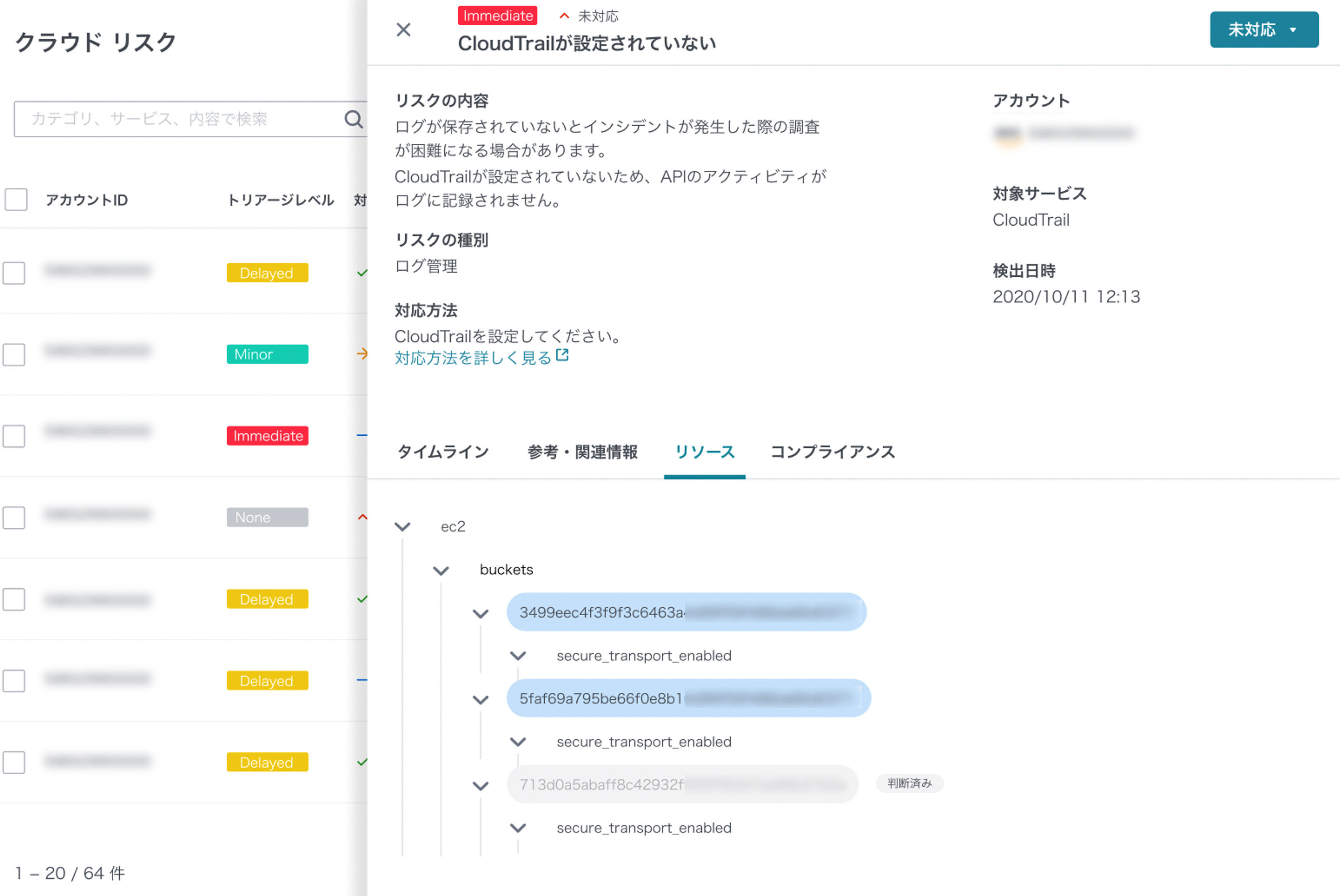Collapse the 713d0a5abaff8c42932f resource entry
This screenshot has width=1340, height=896.
point(480,785)
